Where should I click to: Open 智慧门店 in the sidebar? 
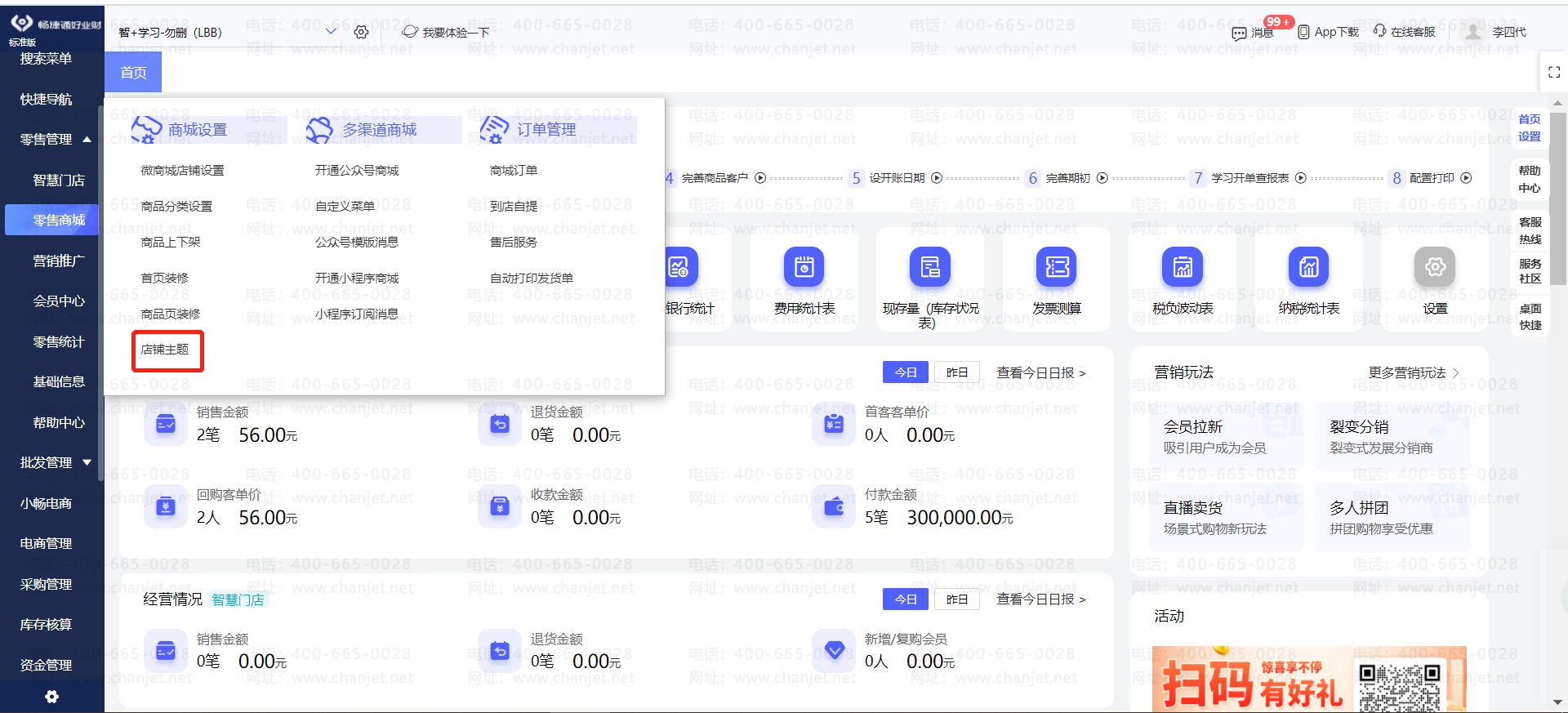click(x=59, y=180)
